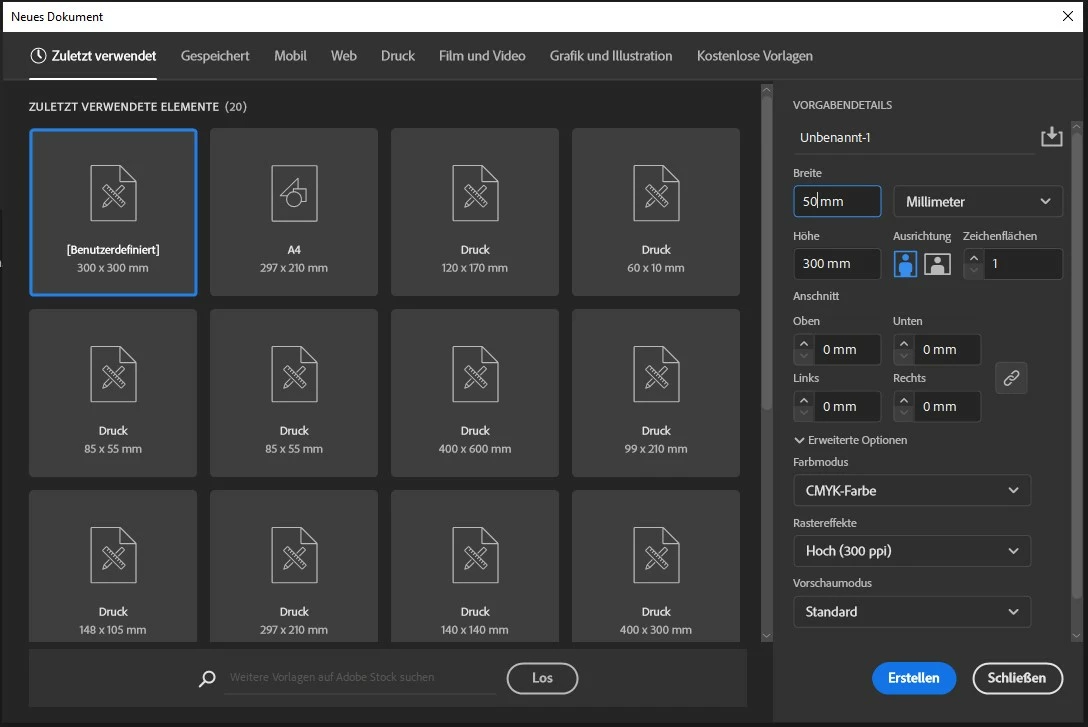This screenshot has width=1088, height=727.
Task: Switch to Gespeichert tab
Action: (214, 55)
